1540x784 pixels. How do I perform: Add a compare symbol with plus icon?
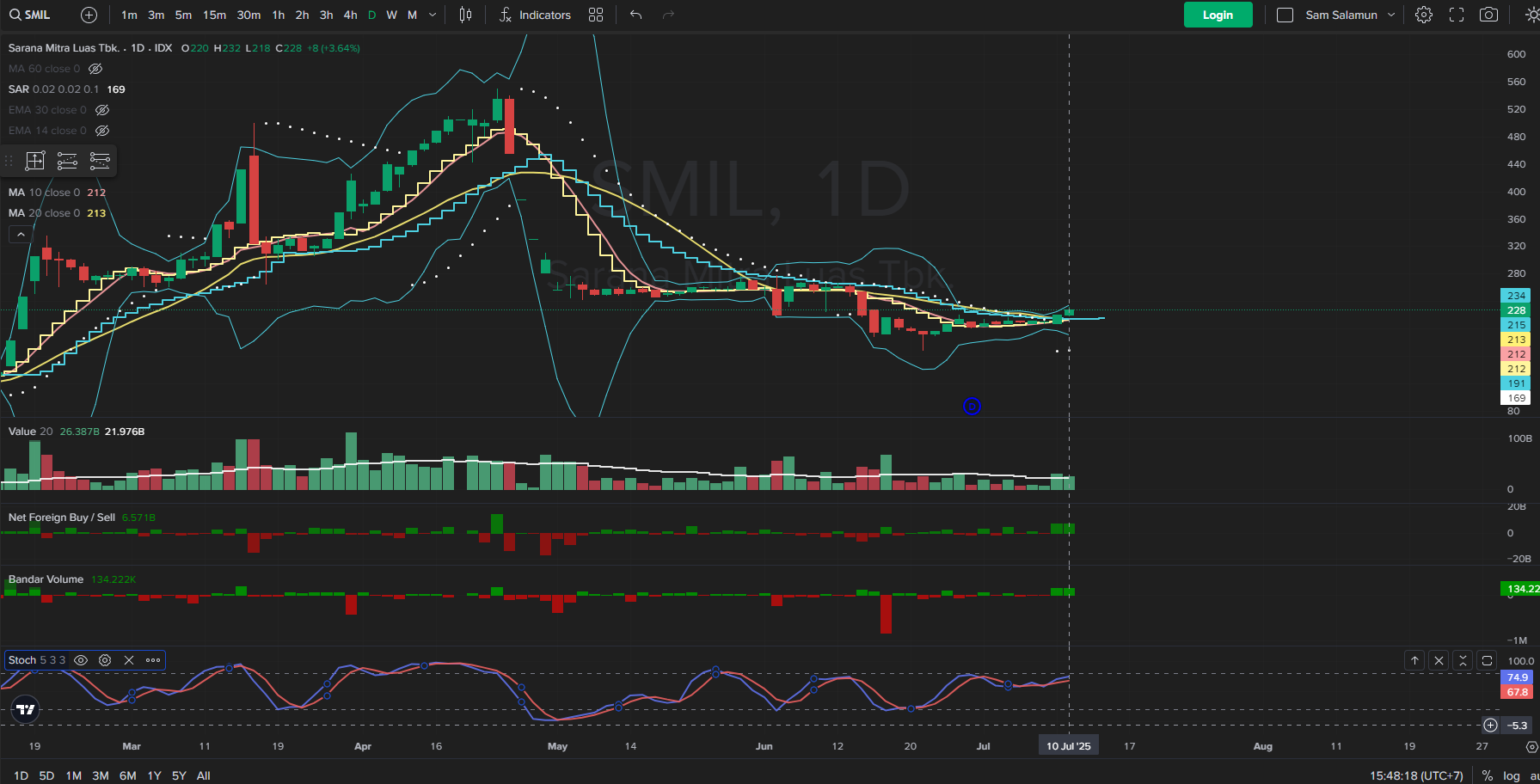tap(89, 15)
